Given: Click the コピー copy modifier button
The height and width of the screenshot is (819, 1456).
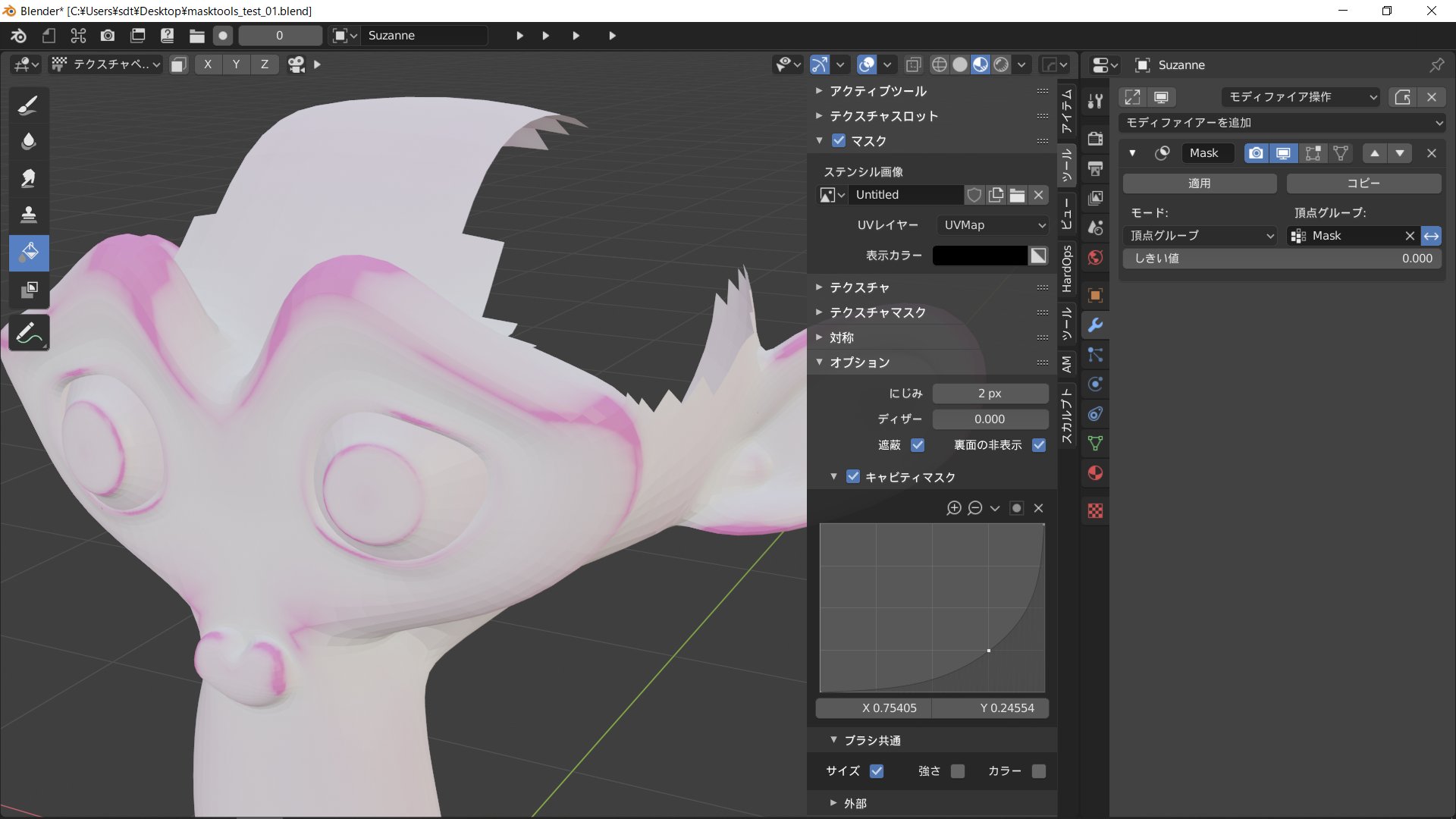Looking at the screenshot, I should [1363, 184].
